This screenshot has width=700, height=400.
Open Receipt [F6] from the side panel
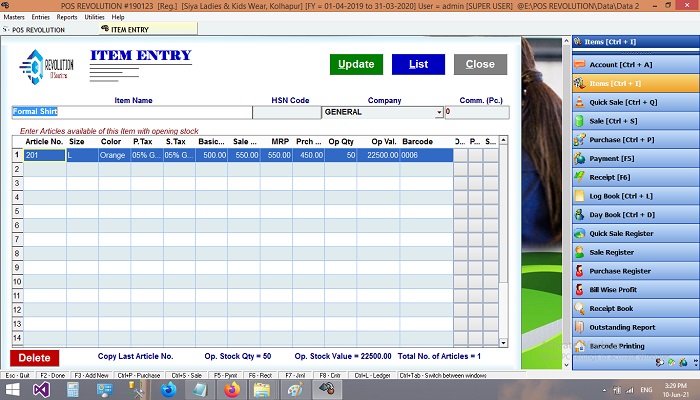pyautogui.click(x=636, y=177)
